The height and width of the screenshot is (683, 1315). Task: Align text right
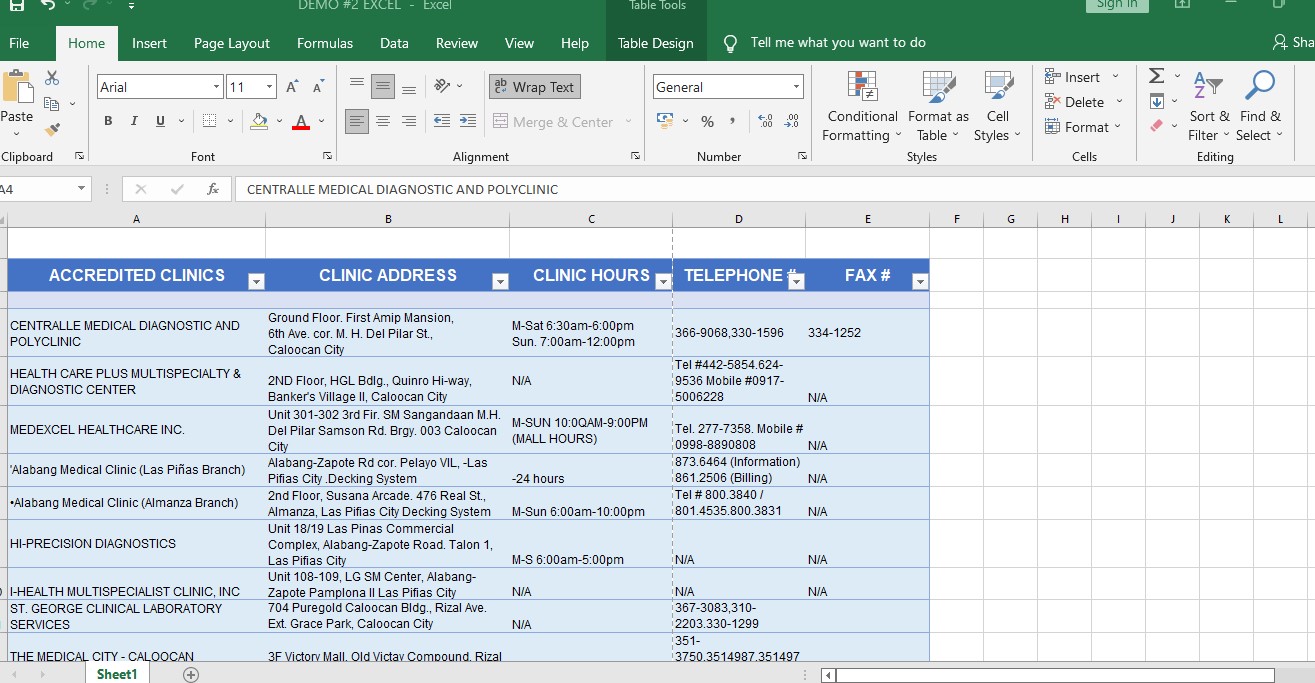[x=408, y=121]
